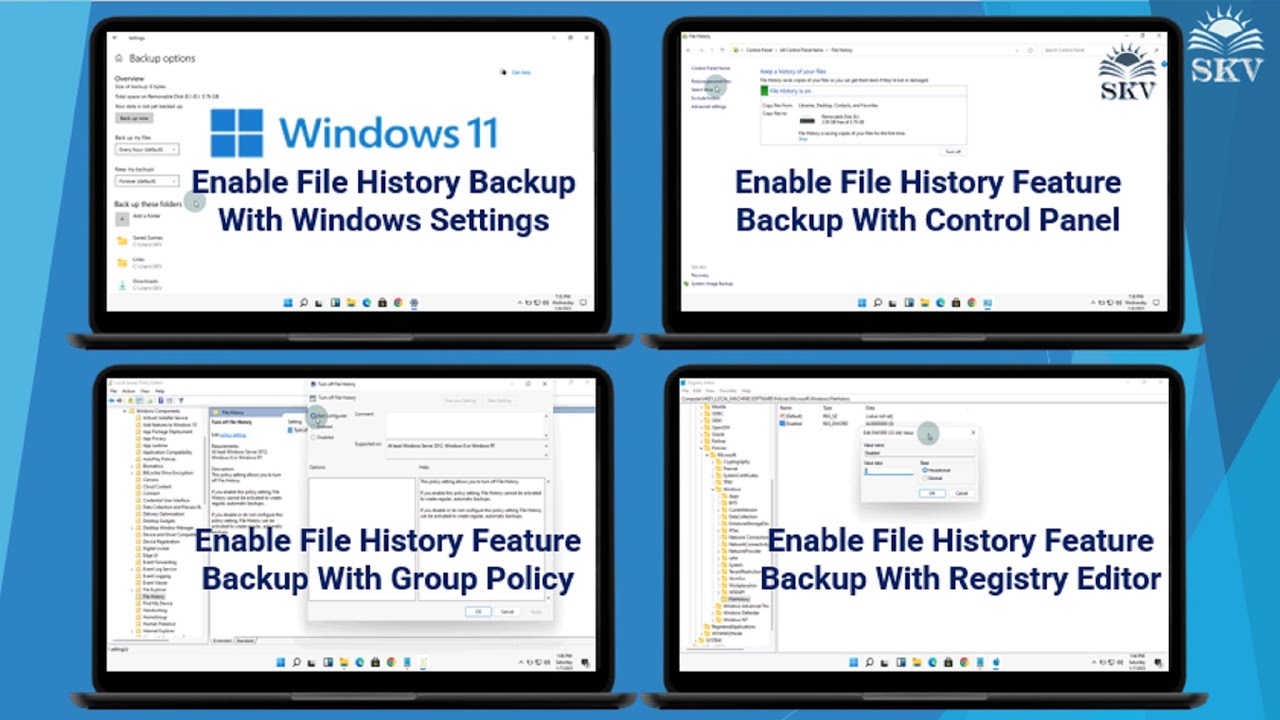Click the Registry Editor address path bar
This screenshot has width=1280, height=720.
coord(922,398)
